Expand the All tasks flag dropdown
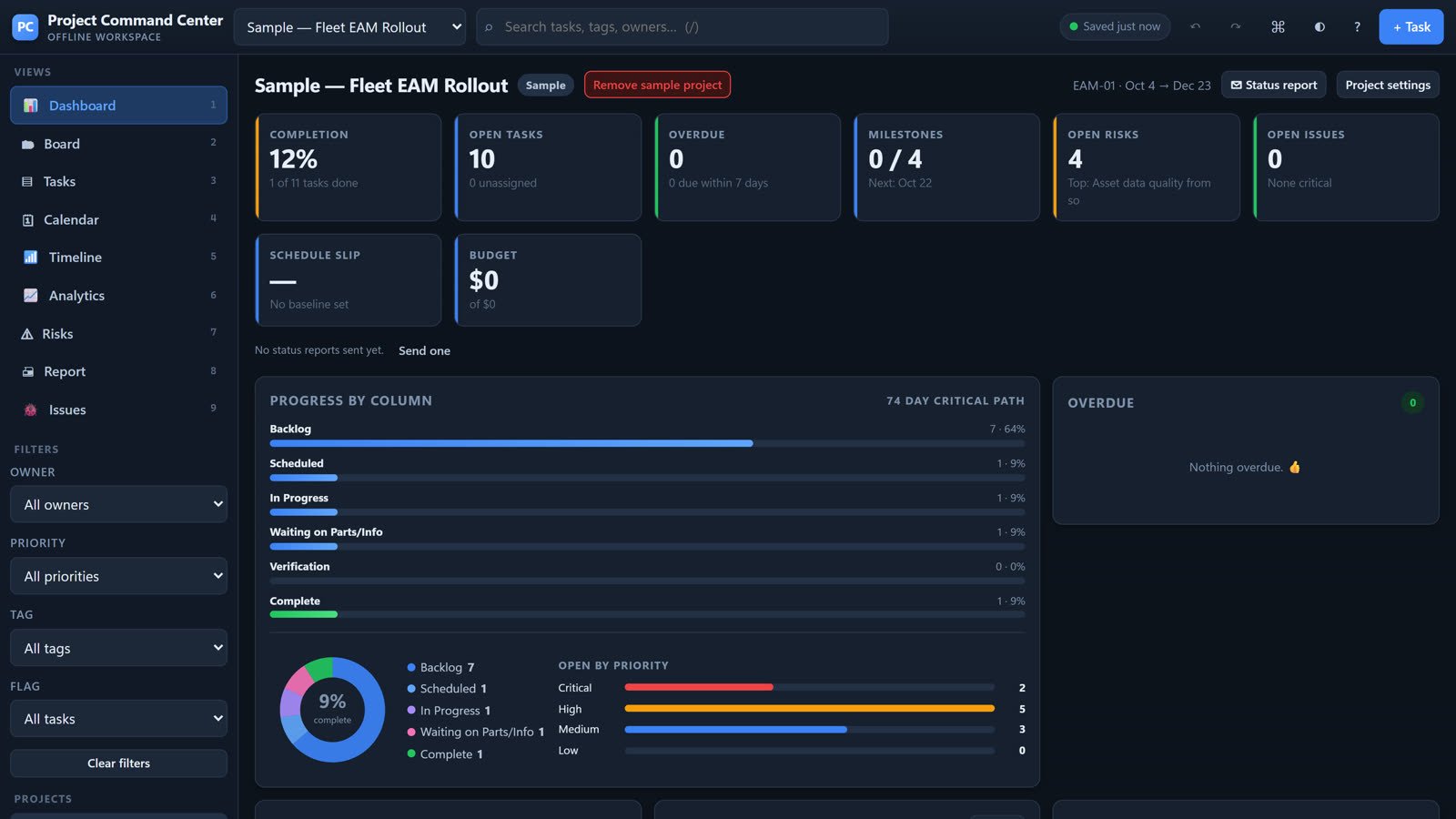1456x819 pixels. click(118, 719)
